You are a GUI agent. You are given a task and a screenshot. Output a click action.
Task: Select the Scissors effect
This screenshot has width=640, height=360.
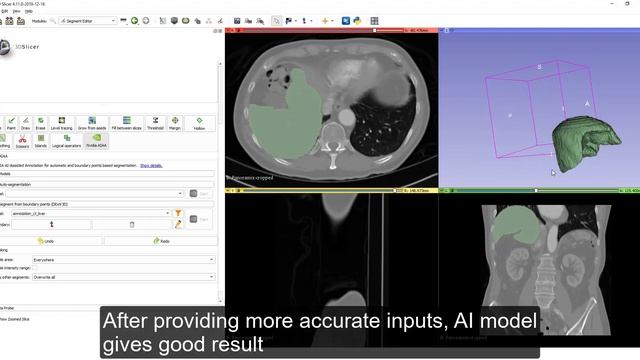(22, 141)
